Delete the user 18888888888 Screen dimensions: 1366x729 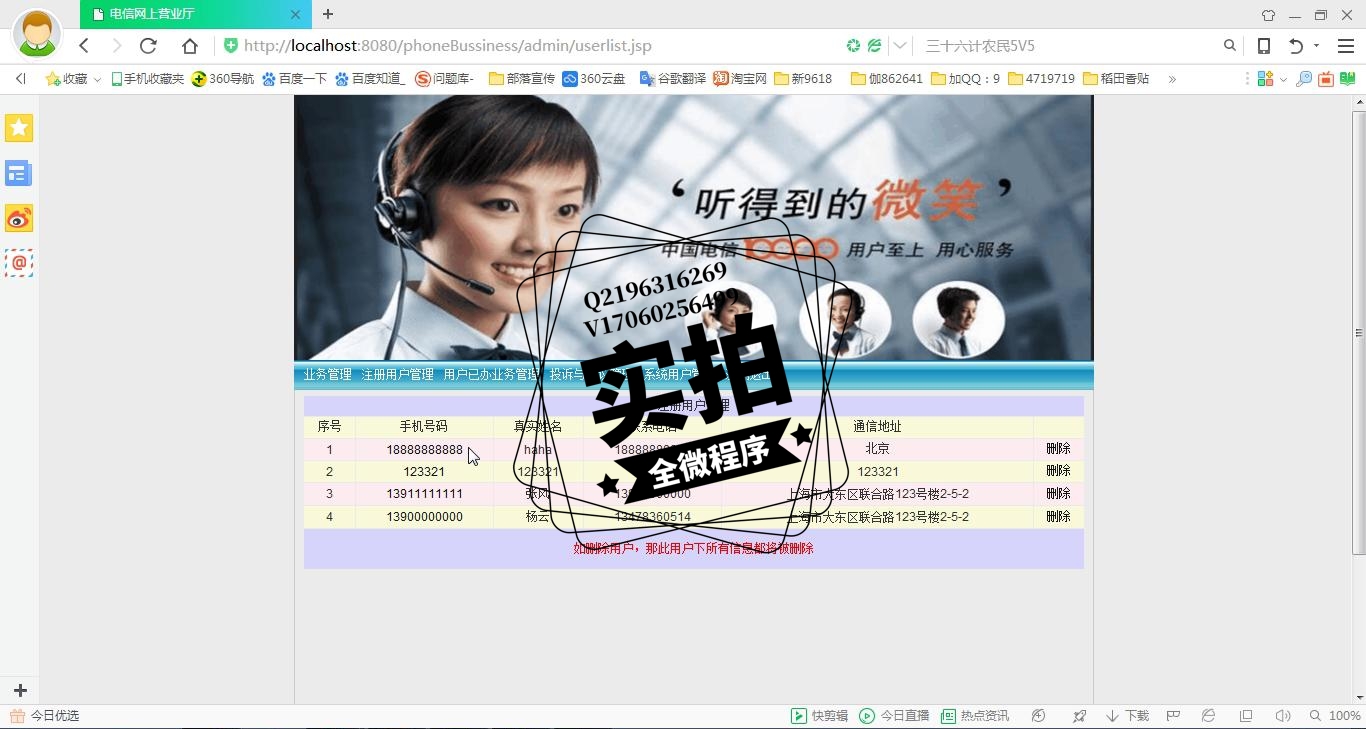(x=1058, y=449)
